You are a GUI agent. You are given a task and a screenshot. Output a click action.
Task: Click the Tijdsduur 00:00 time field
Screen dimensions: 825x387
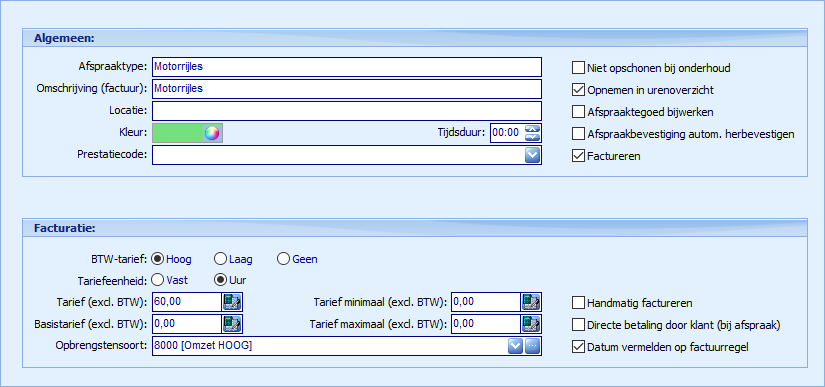tap(507, 133)
